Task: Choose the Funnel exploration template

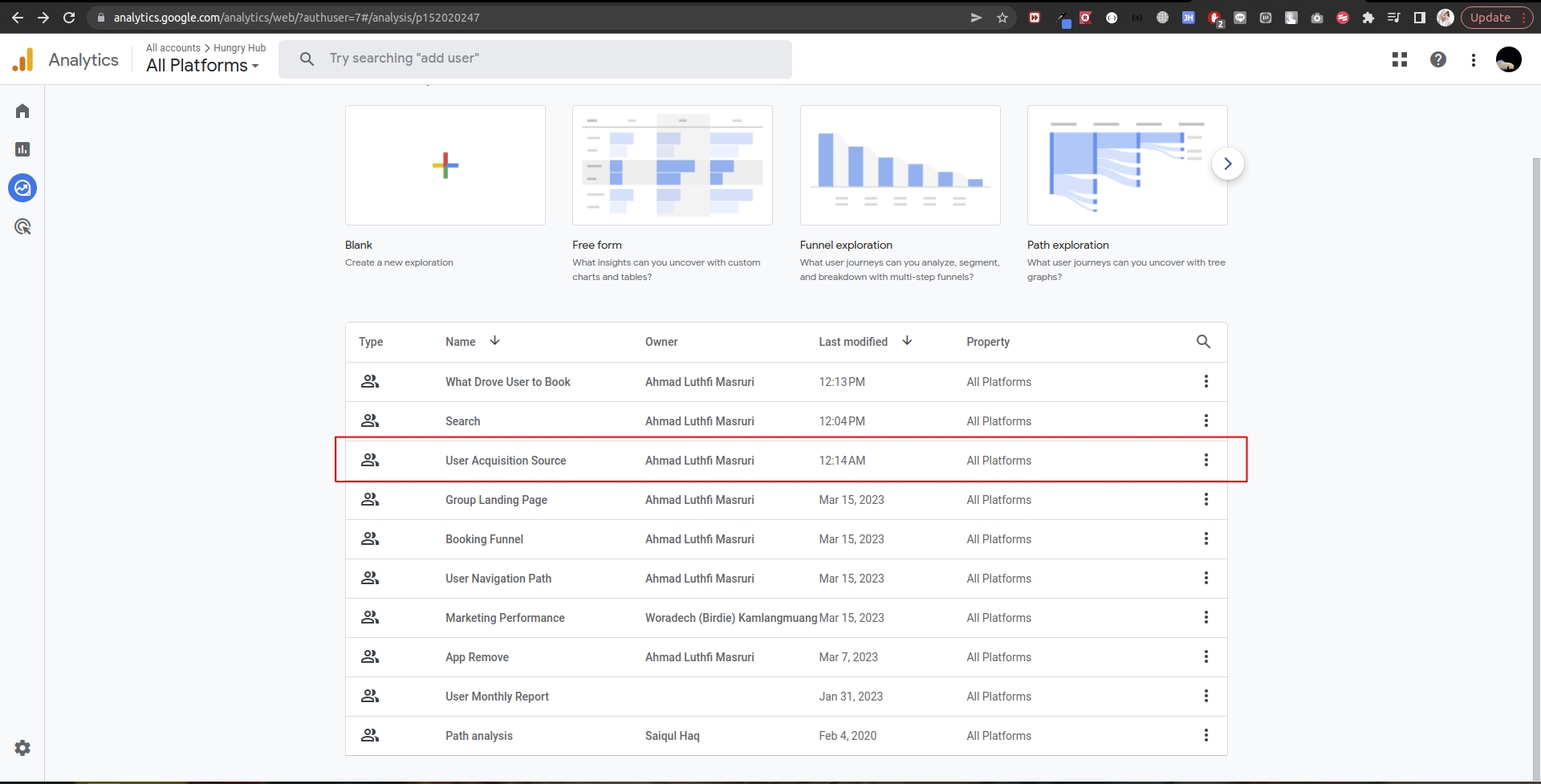Action: click(x=900, y=165)
